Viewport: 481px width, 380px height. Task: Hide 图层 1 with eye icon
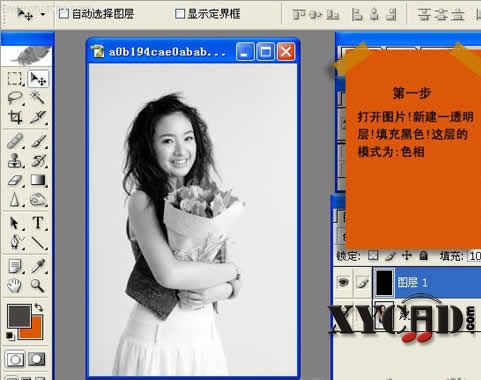tap(343, 283)
